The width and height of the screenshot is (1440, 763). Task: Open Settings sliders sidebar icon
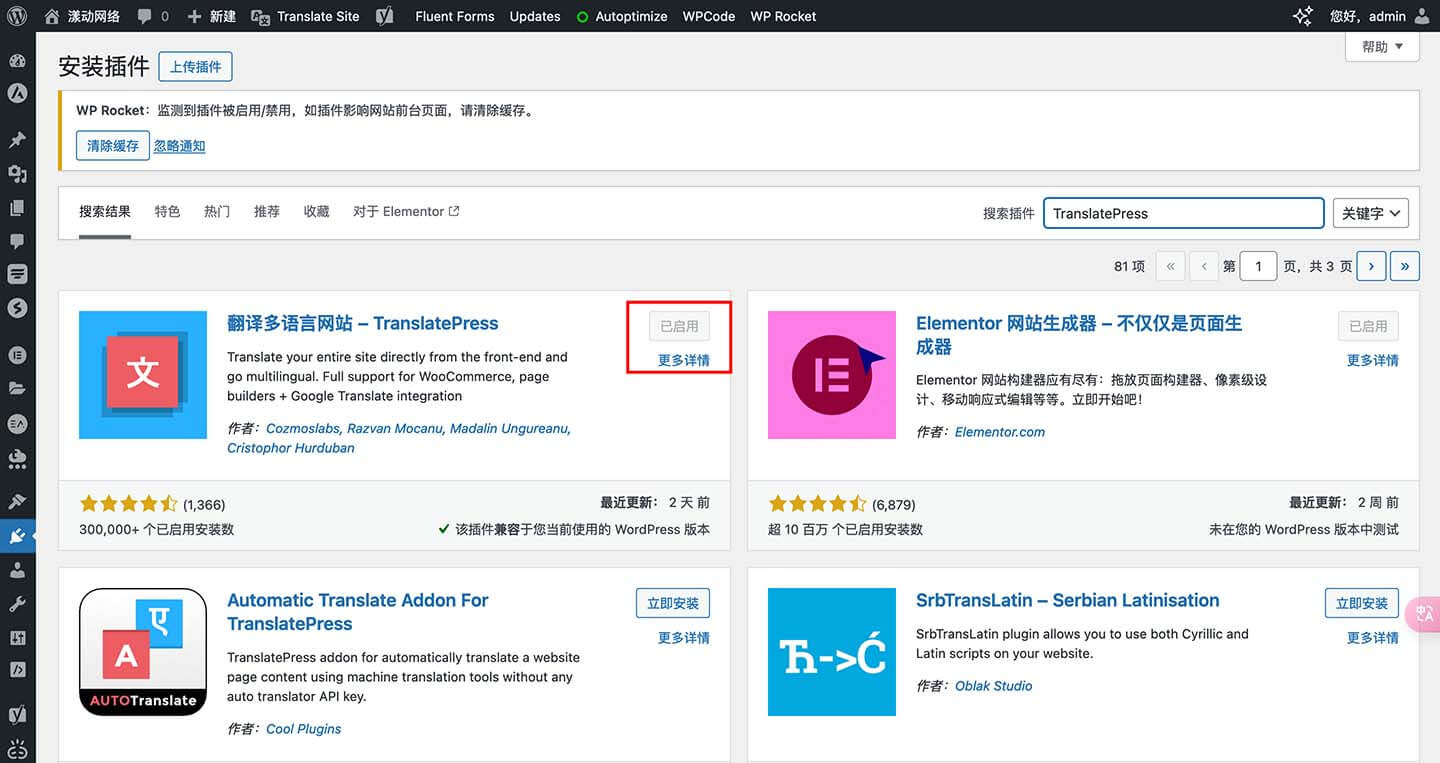[17, 637]
